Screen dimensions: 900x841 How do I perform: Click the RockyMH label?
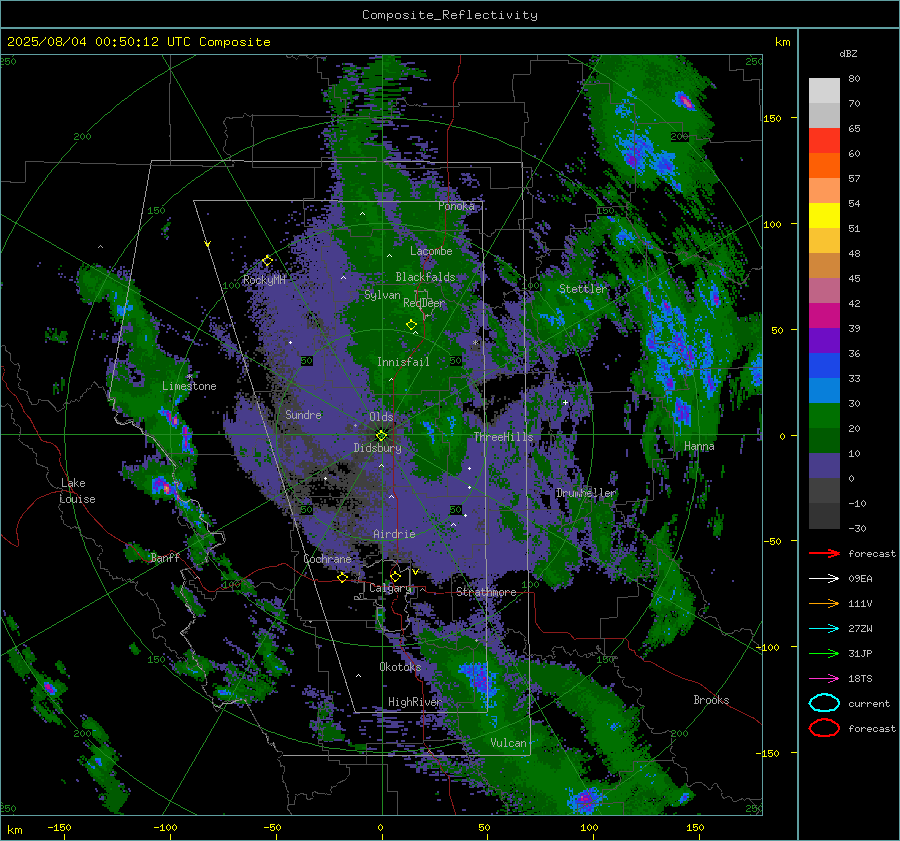(264, 280)
